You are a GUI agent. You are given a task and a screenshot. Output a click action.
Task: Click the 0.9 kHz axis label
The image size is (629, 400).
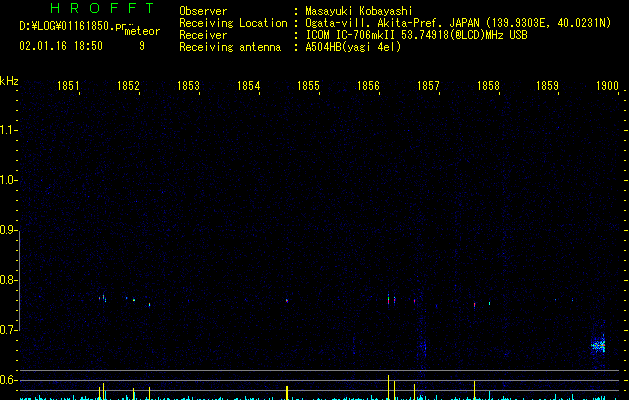[8, 230]
